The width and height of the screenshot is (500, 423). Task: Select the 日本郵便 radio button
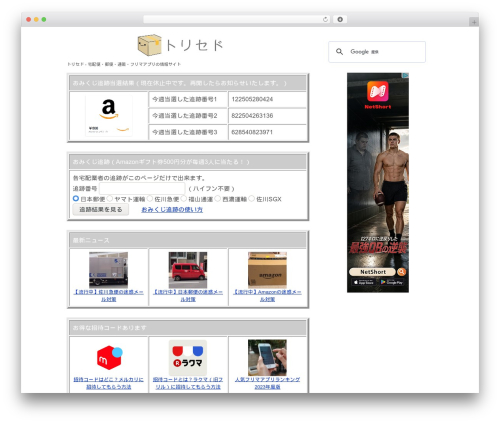tap(76, 199)
